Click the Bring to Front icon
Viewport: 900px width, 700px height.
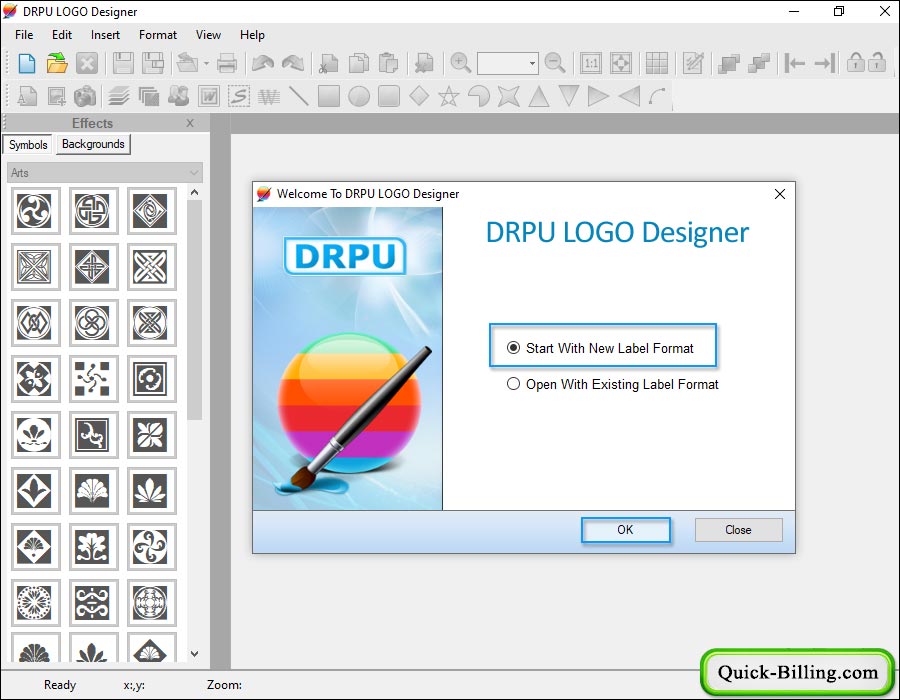coord(728,63)
